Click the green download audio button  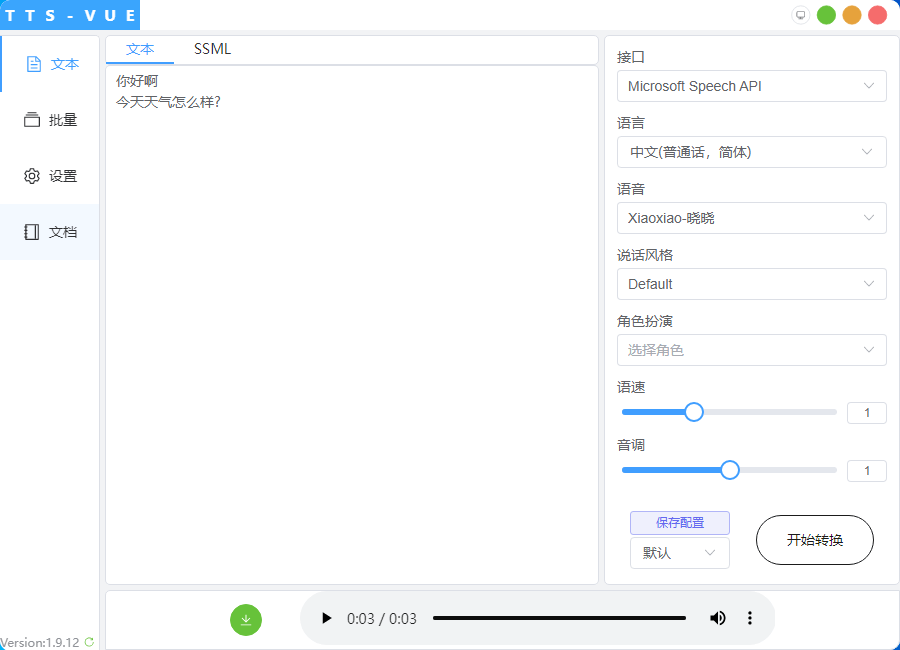[246, 620]
